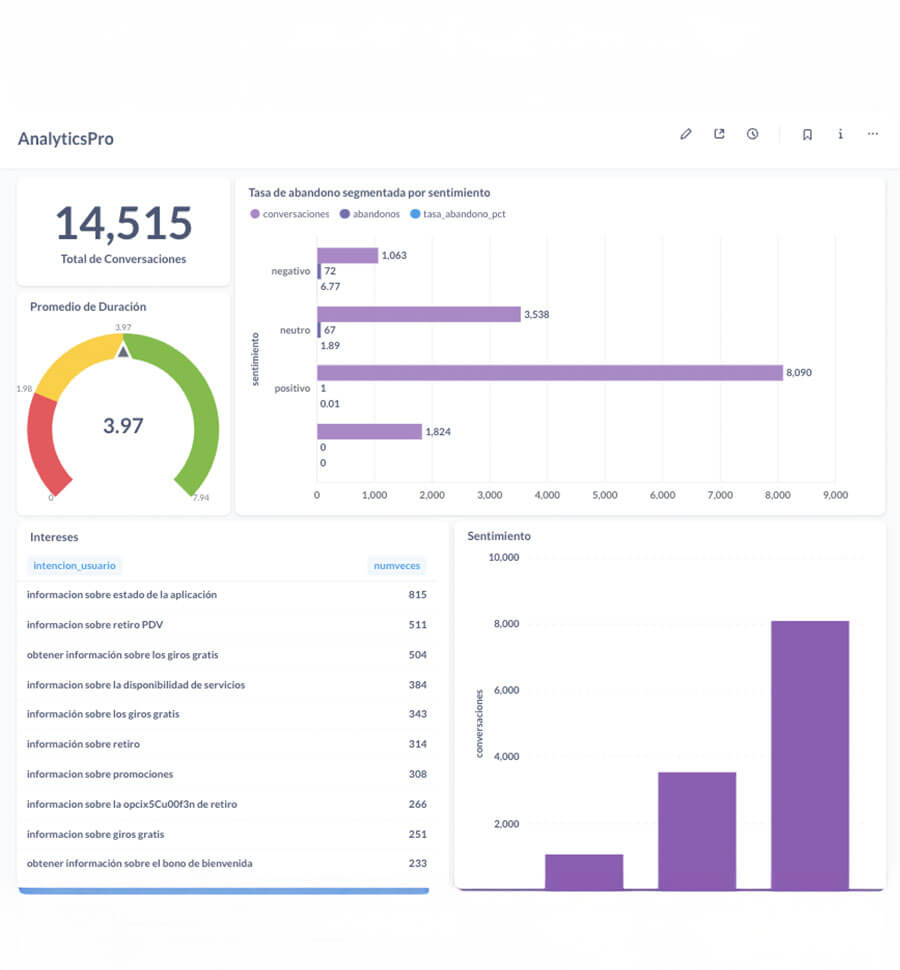Open the three-dot more options menu

coord(873,134)
